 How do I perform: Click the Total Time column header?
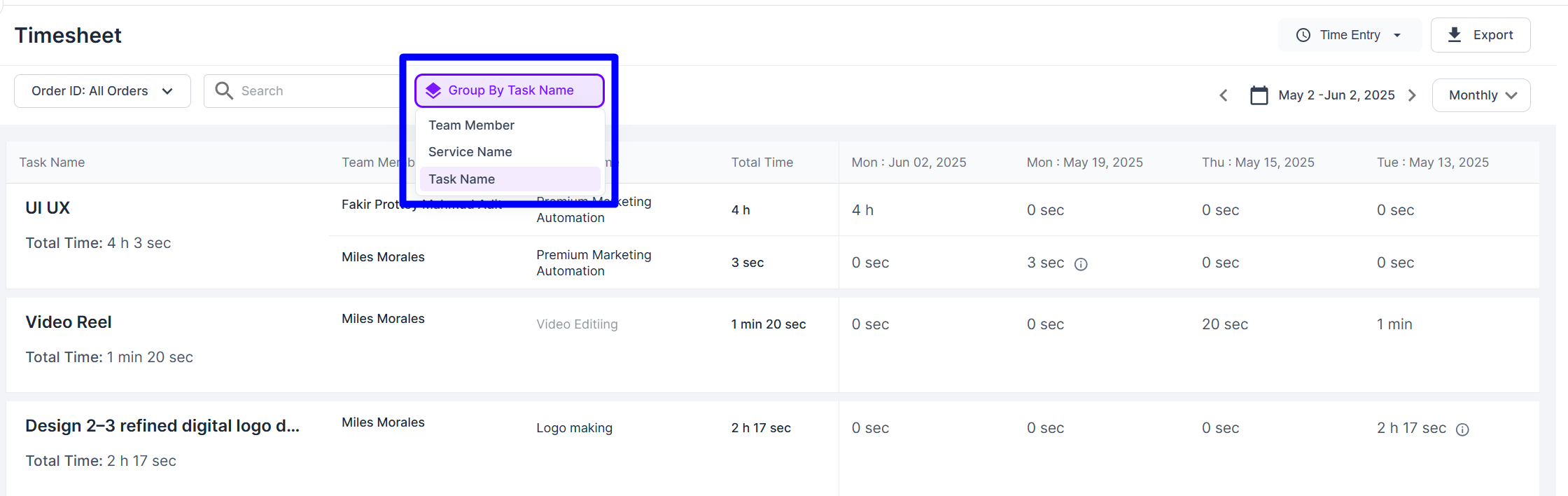tap(762, 163)
